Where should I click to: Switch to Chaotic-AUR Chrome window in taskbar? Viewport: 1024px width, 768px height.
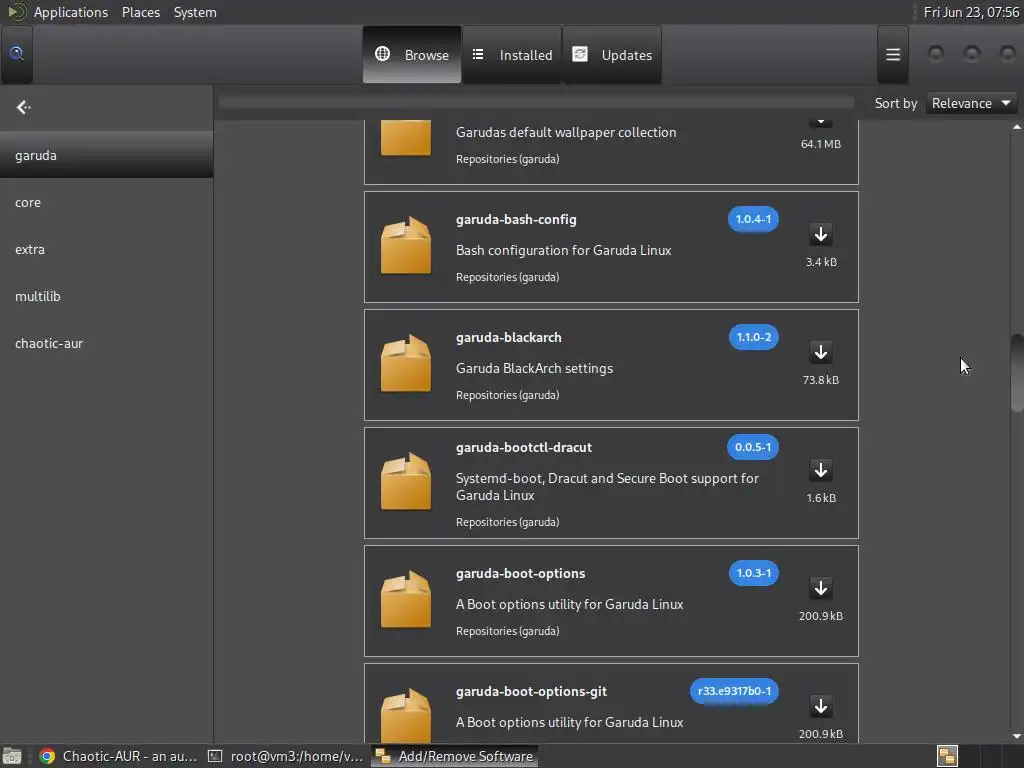(x=118, y=756)
